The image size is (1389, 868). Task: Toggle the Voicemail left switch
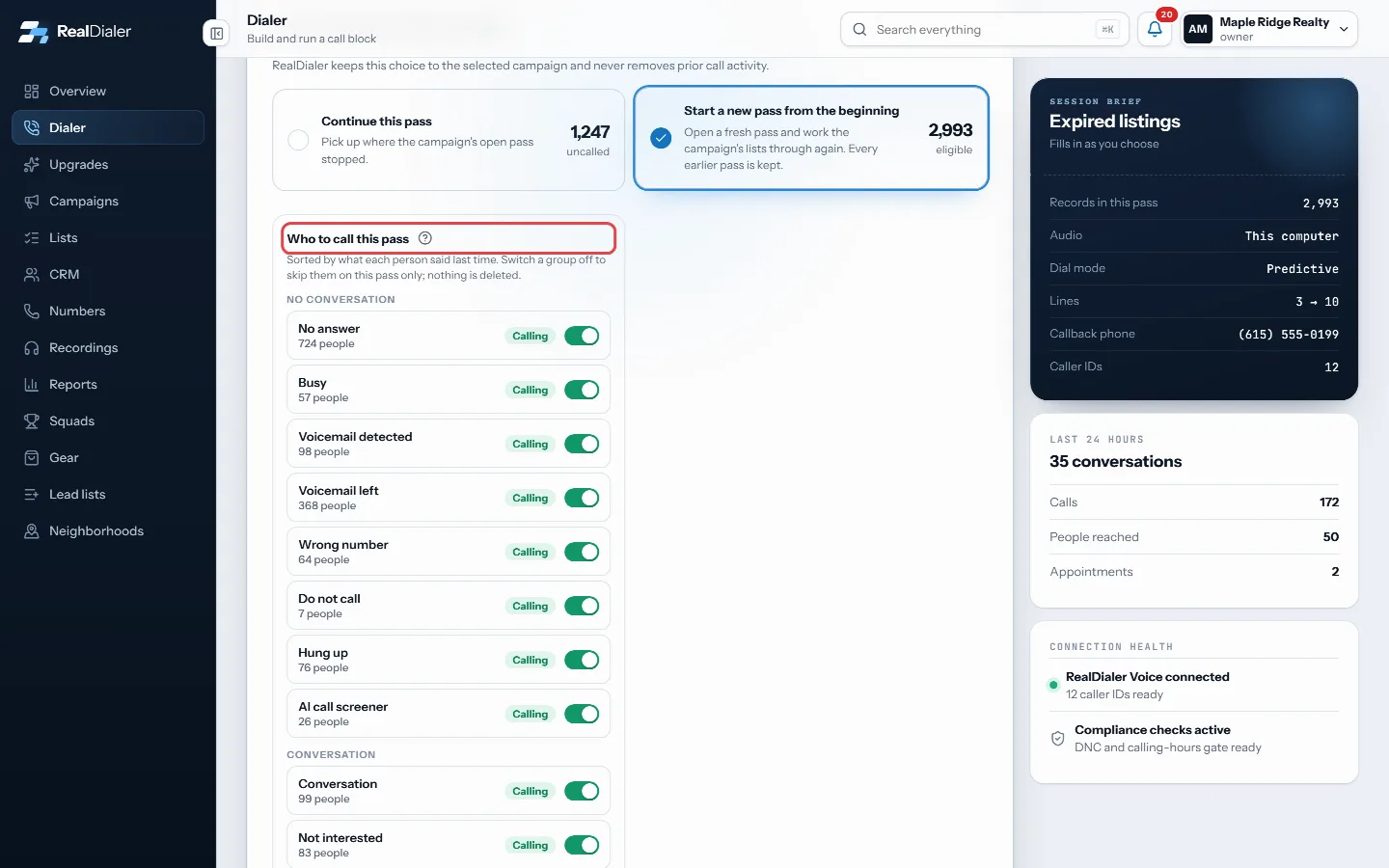pos(582,498)
